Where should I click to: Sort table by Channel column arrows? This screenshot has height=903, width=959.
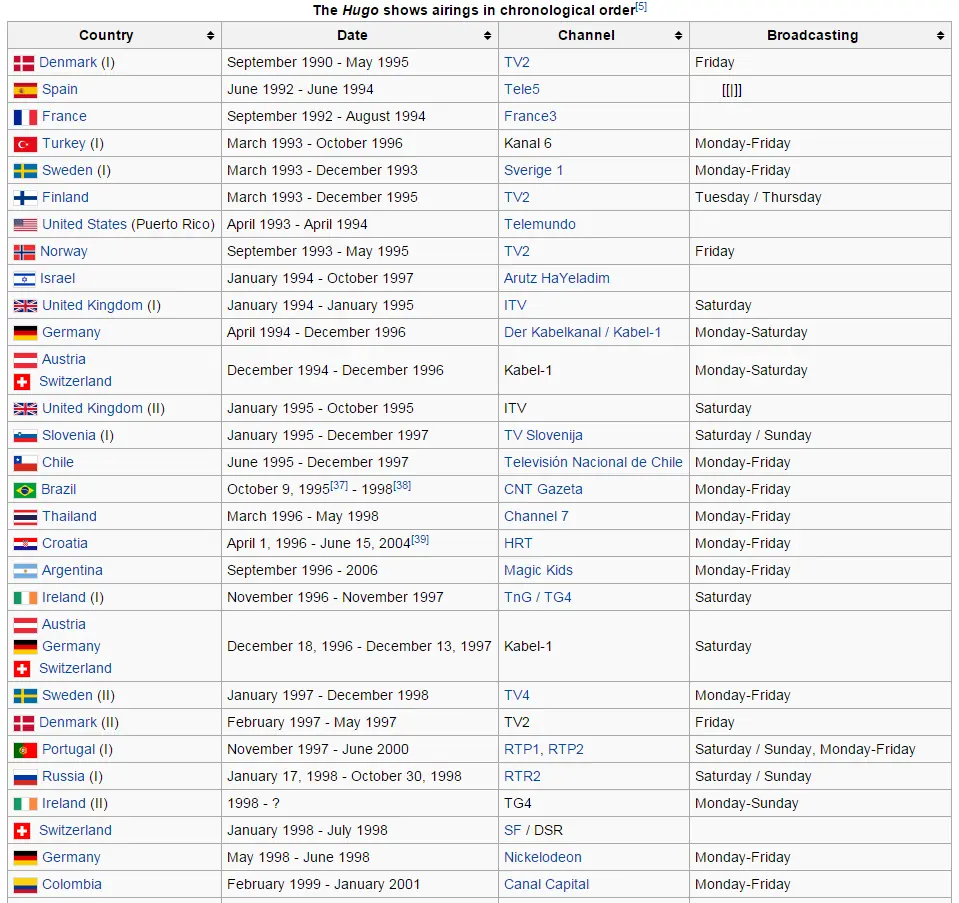tap(678, 35)
